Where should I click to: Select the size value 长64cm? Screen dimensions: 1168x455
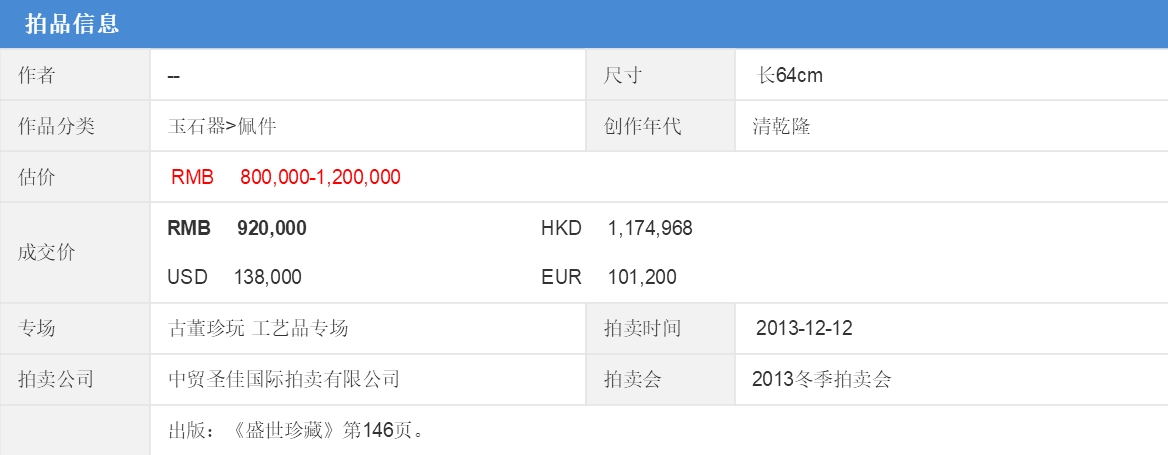click(x=790, y=76)
